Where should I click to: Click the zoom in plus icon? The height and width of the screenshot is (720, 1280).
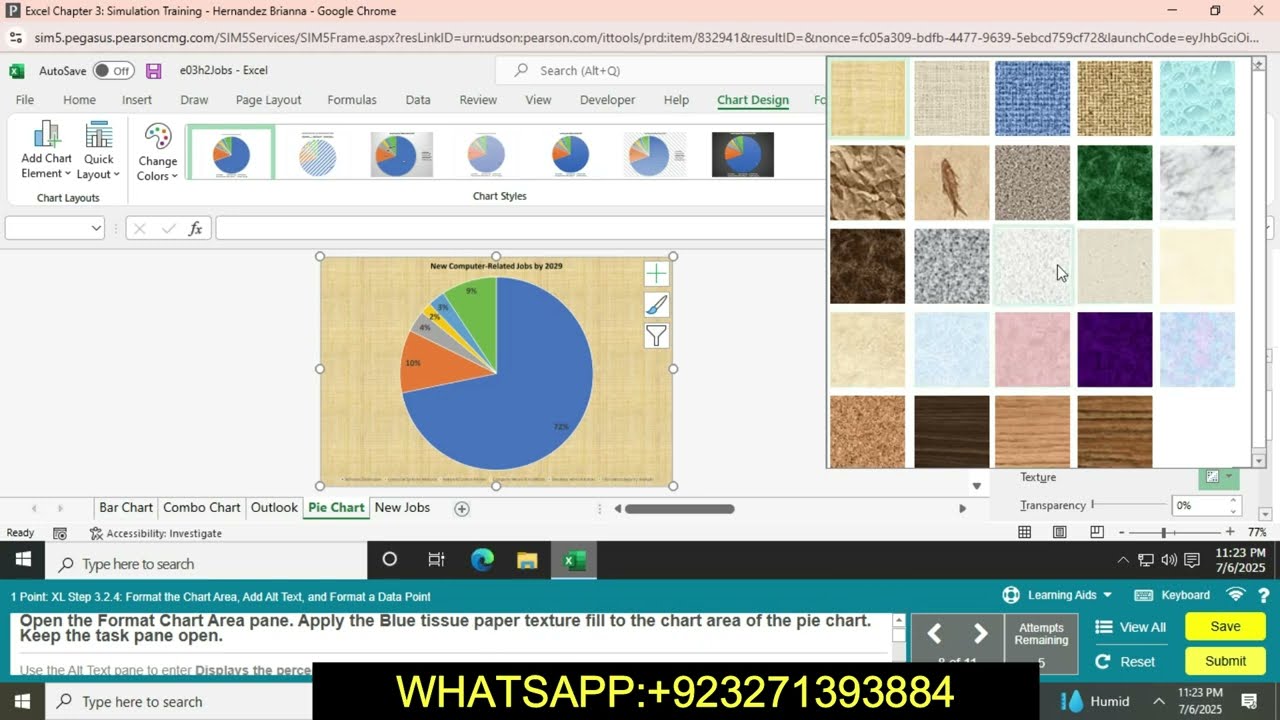coord(1230,533)
